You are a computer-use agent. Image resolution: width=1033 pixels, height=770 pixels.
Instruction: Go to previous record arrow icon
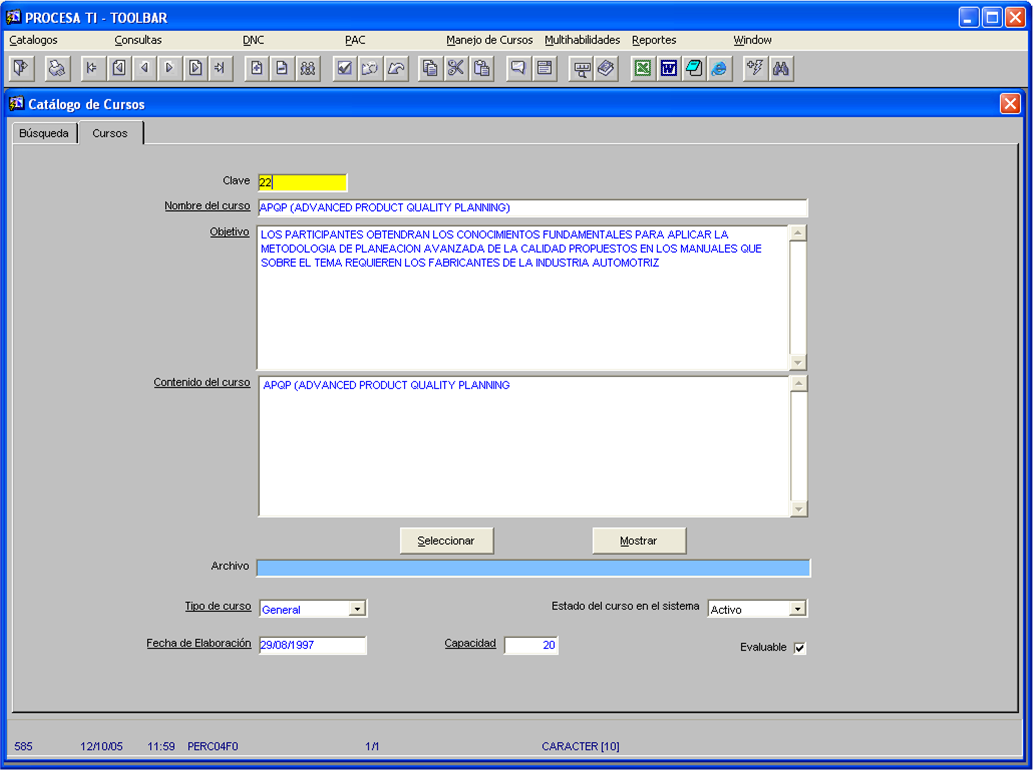(x=144, y=68)
